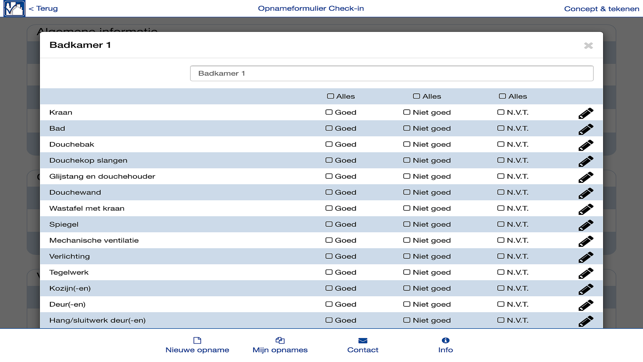
Task: Set Mechanische ventilatie to N.V.T.
Action: pos(500,240)
